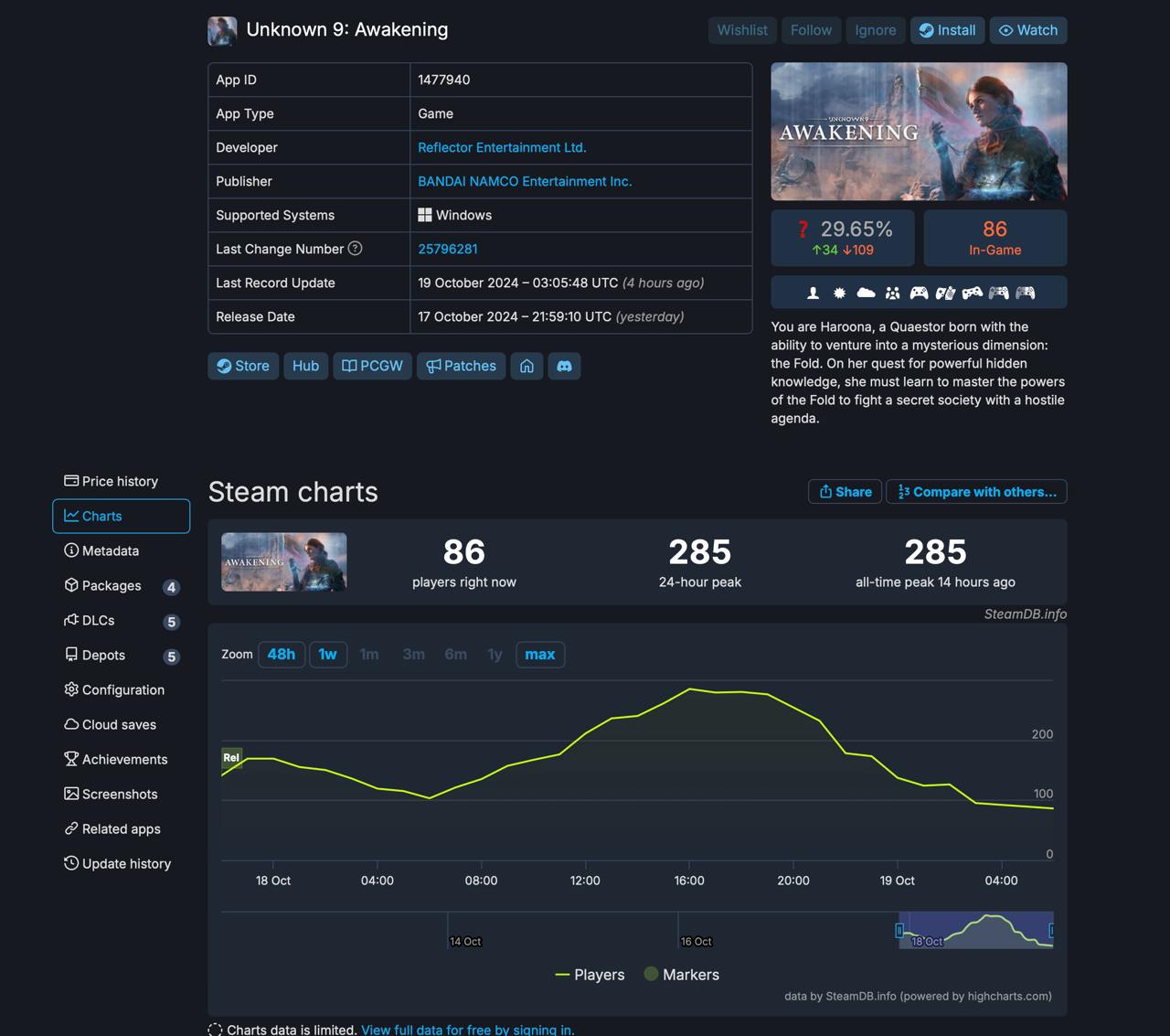Viewport: 1170px width, 1036px height.
Task: Open the Store page button
Action: click(243, 366)
